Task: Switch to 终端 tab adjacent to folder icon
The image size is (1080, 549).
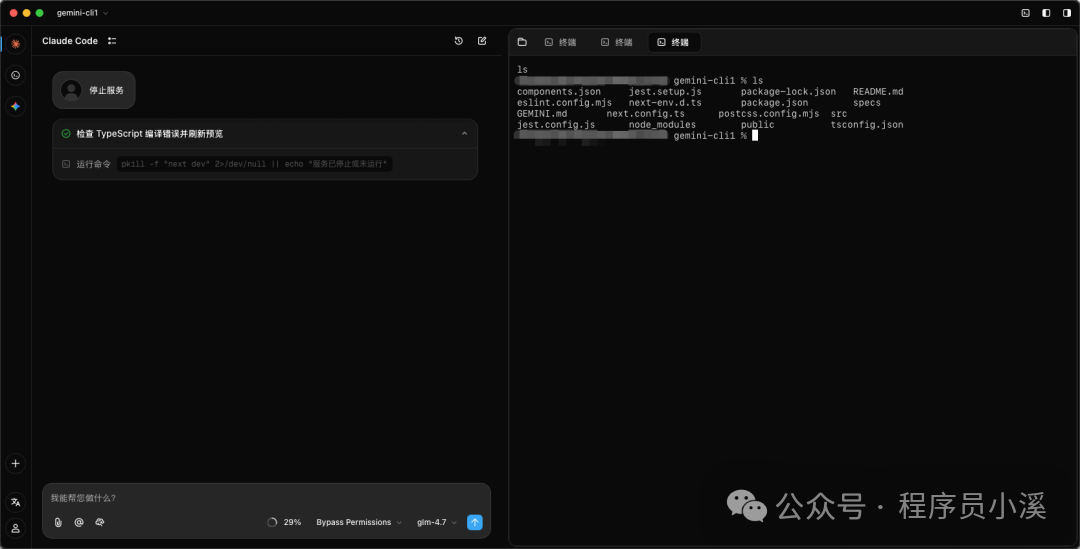Action: click(561, 42)
